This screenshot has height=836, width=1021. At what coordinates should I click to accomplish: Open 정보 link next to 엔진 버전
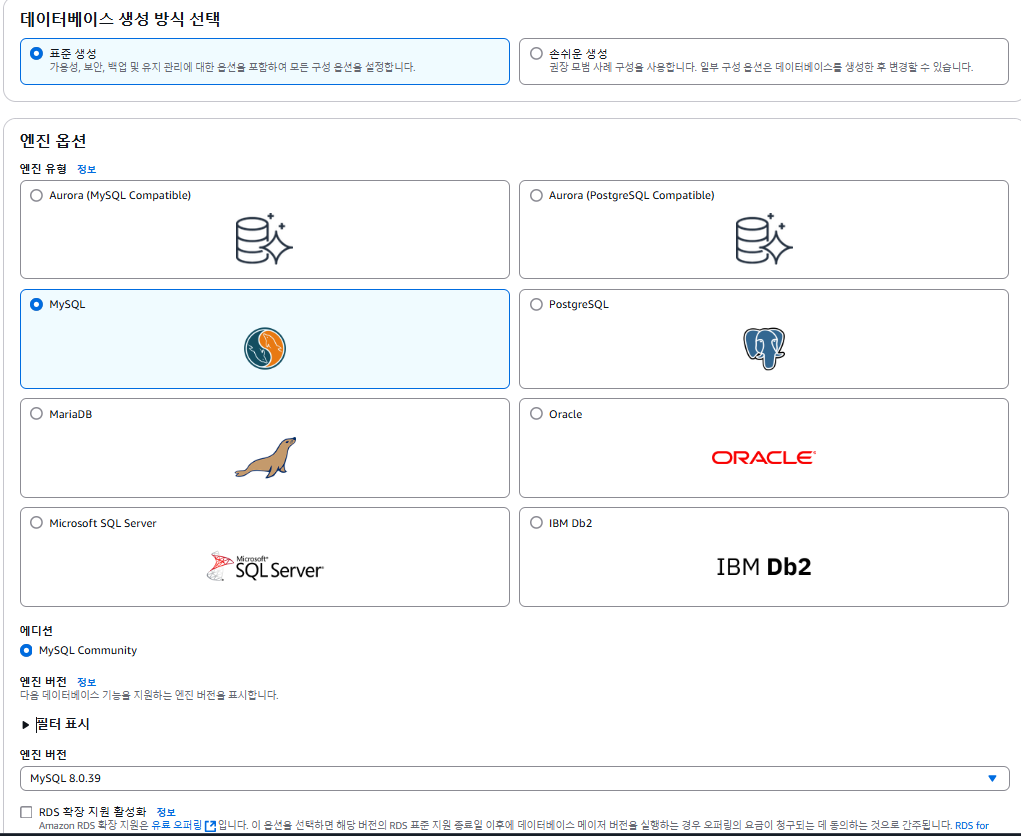87,682
